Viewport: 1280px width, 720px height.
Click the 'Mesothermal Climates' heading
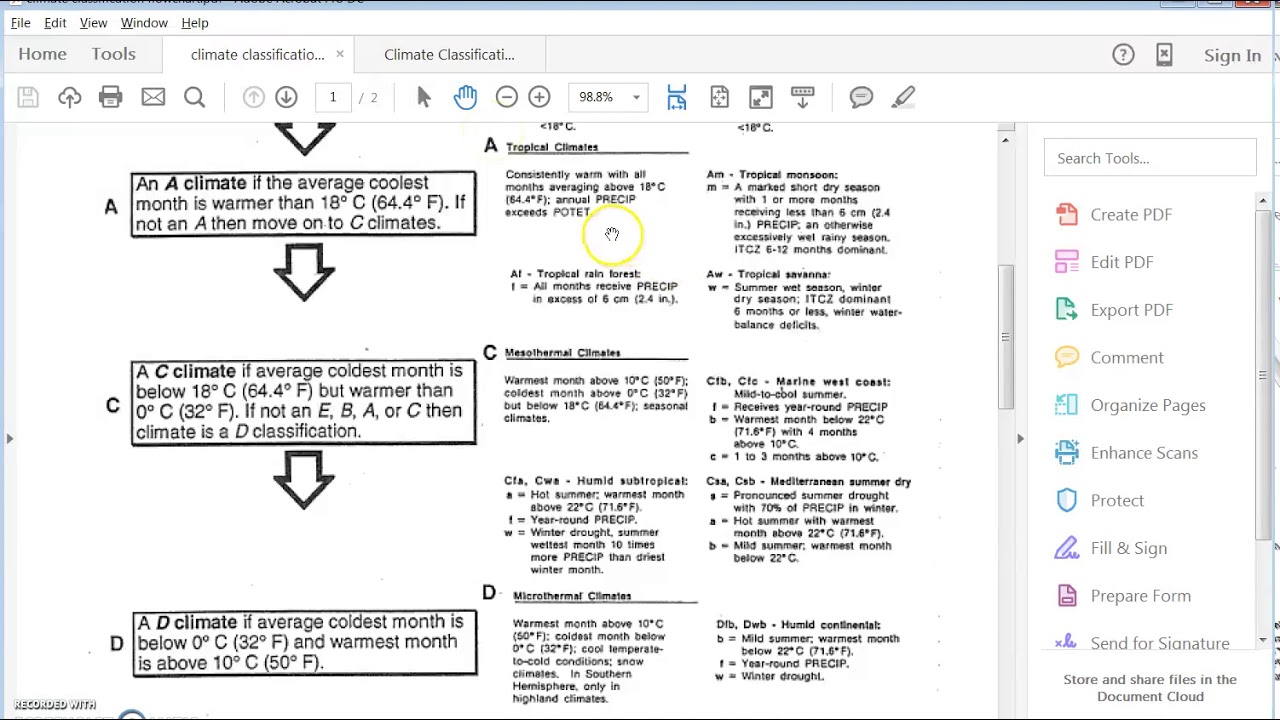(x=563, y=353)
